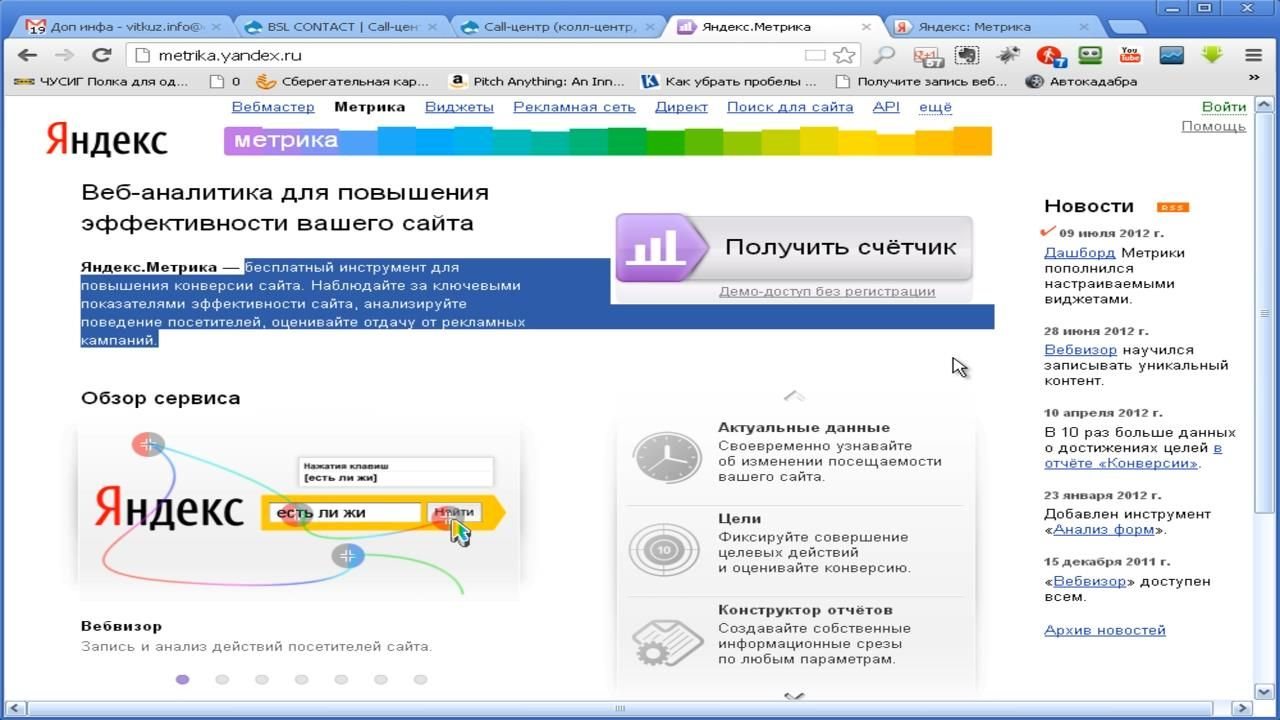Screen dimensions: 1280x720
Task: Click the Google +1 extension icon
Action: [x=926, y=55]
